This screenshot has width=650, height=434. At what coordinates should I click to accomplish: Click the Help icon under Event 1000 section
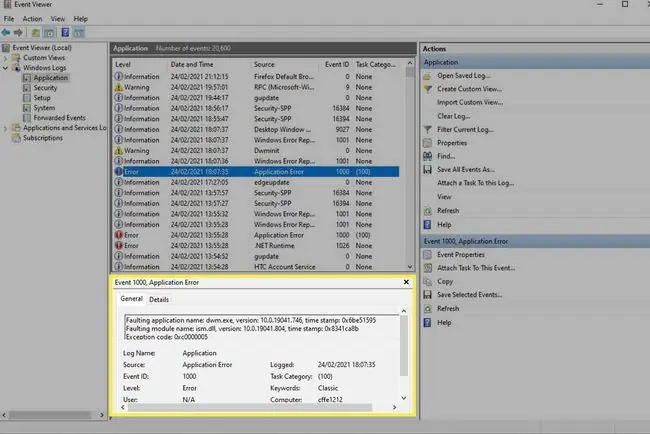(x=427, y=322)
